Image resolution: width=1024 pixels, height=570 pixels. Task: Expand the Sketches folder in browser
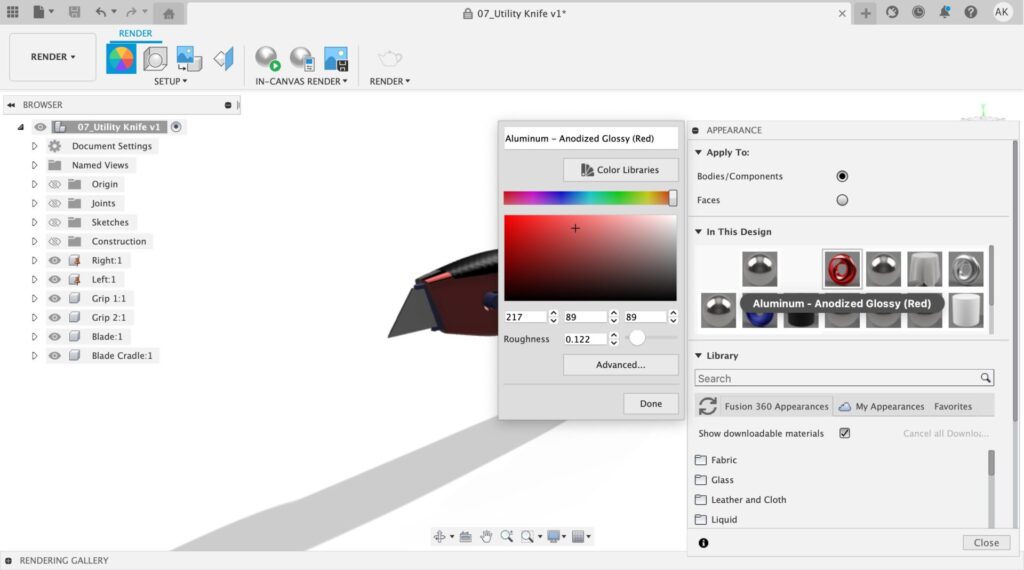tap(34, 222)
